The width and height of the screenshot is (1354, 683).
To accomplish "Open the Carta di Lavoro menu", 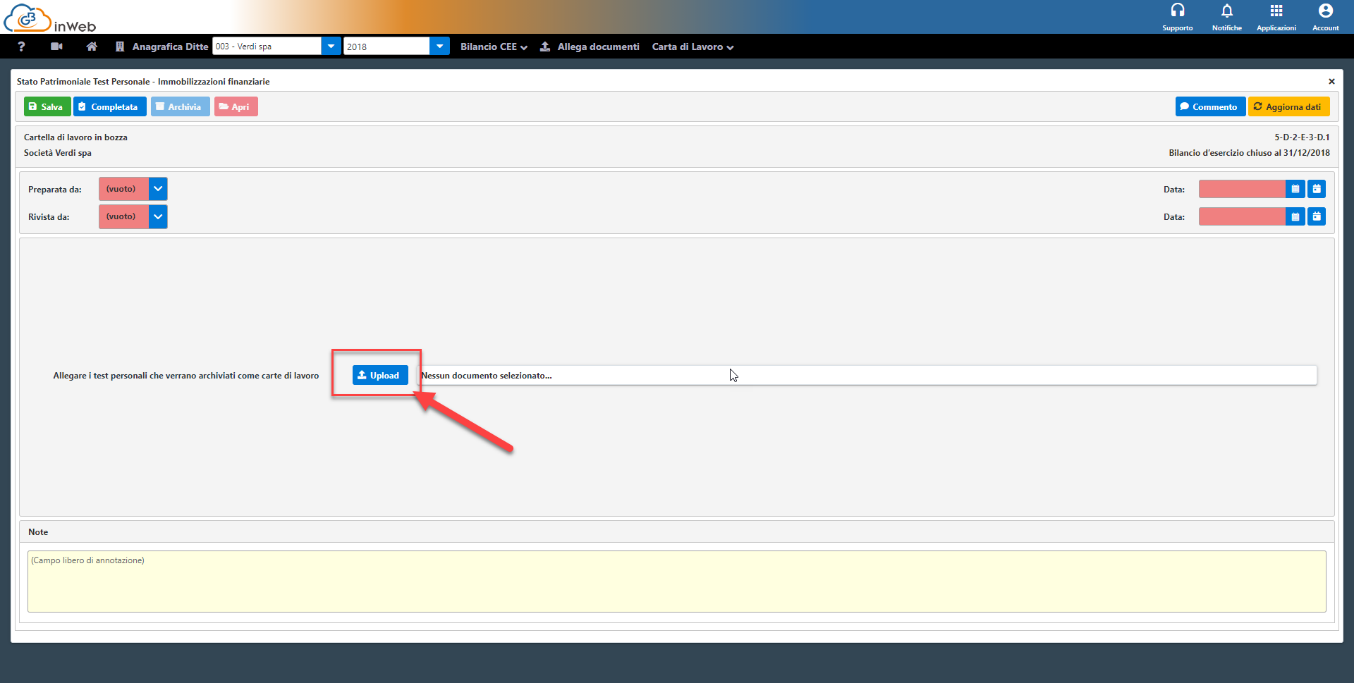I will [x=693, y=46].
